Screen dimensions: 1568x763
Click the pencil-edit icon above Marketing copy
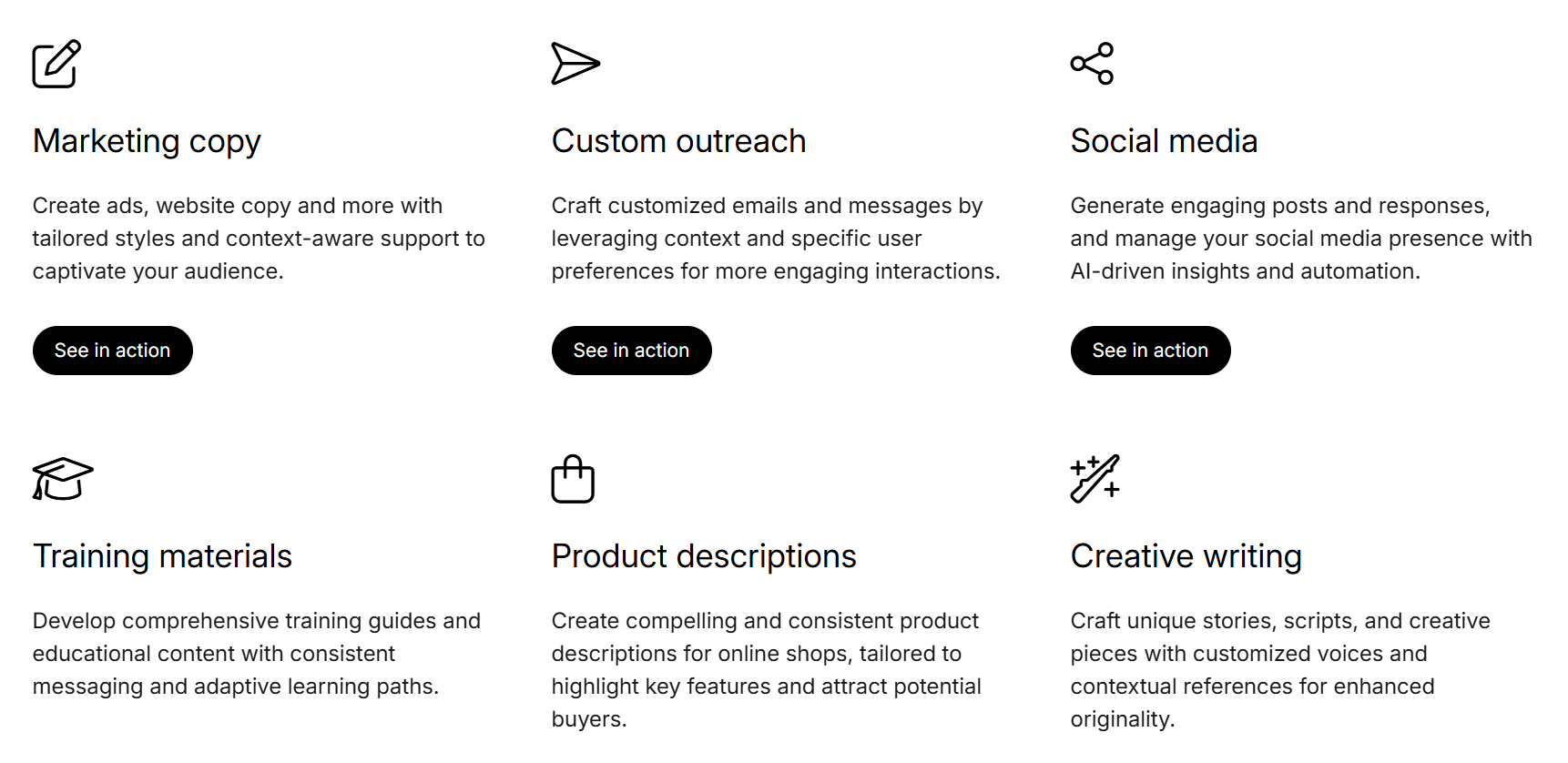[56, 64]
